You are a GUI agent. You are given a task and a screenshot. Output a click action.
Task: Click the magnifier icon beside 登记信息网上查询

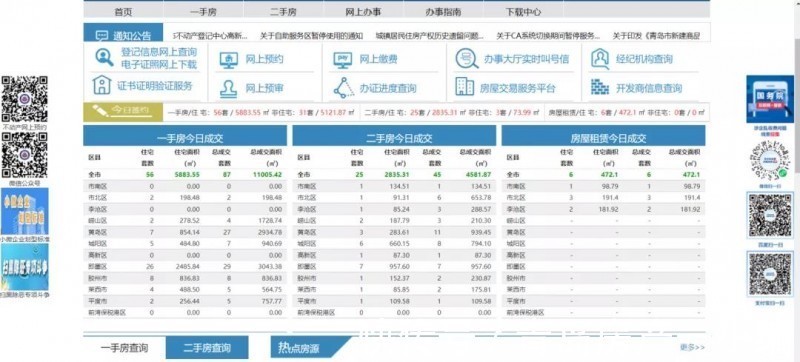[104, 57]
